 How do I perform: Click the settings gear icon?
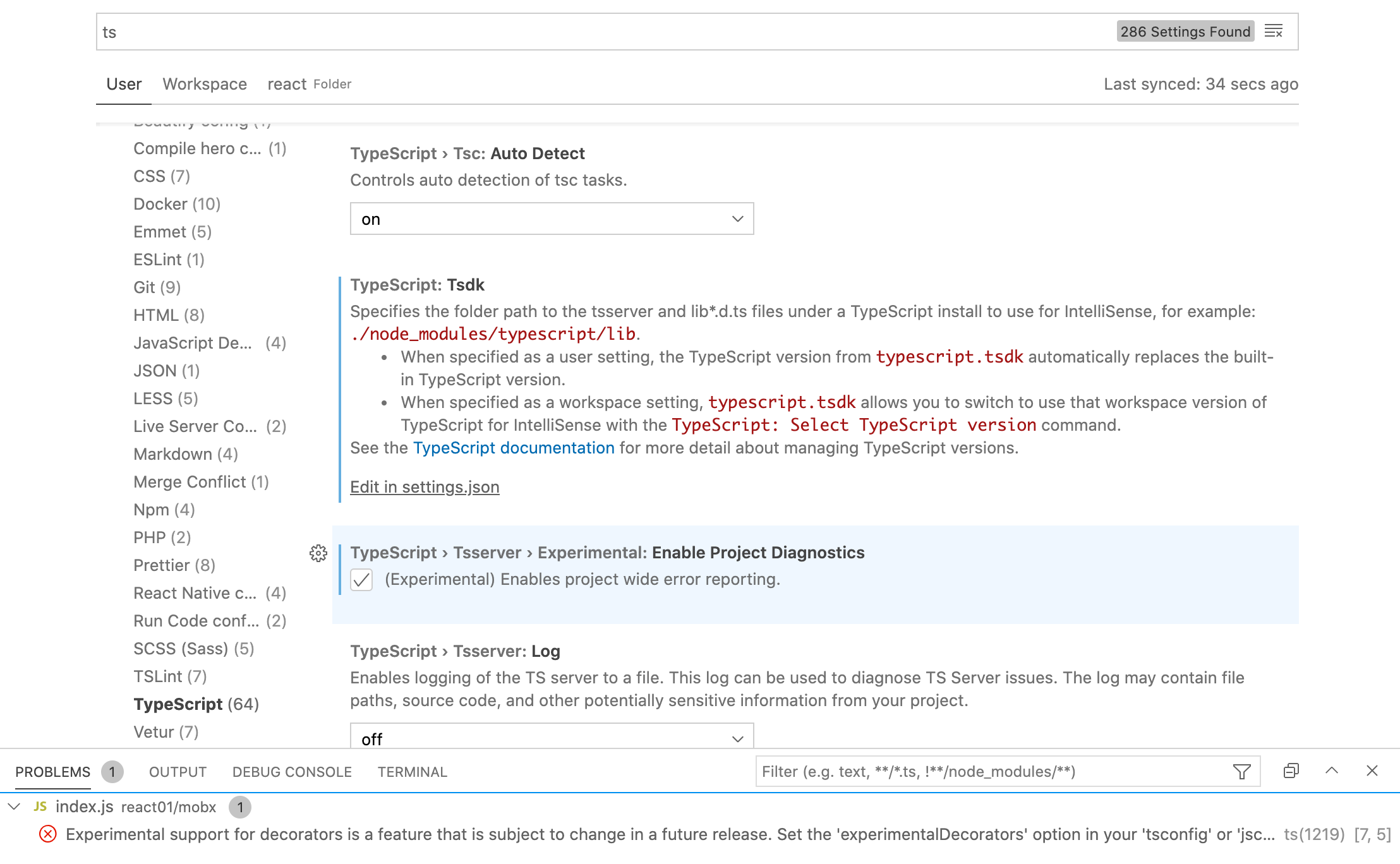[x=318, y=553]
